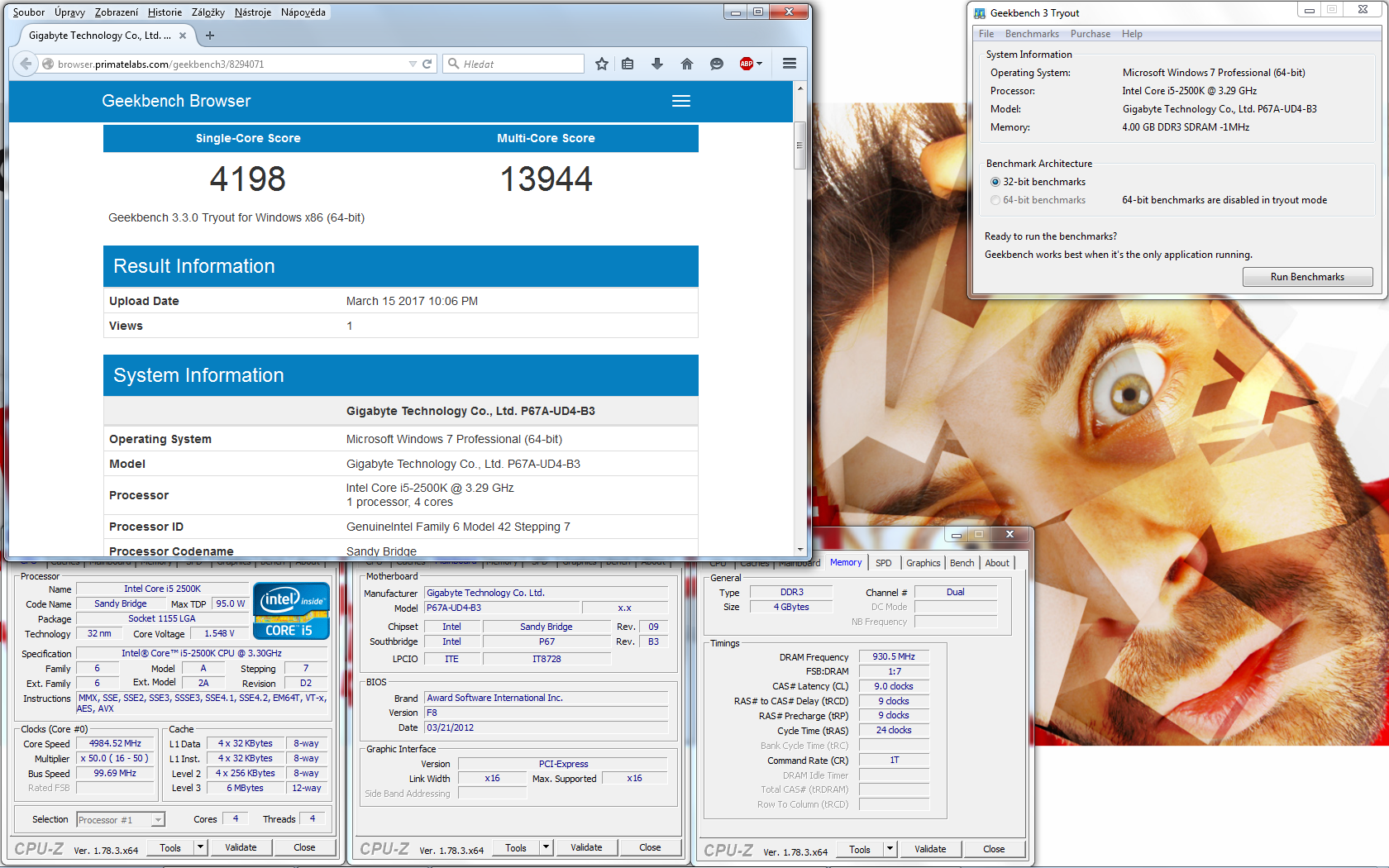
Task: Click the upload date March 15 2017
Action: coord(412,301)
